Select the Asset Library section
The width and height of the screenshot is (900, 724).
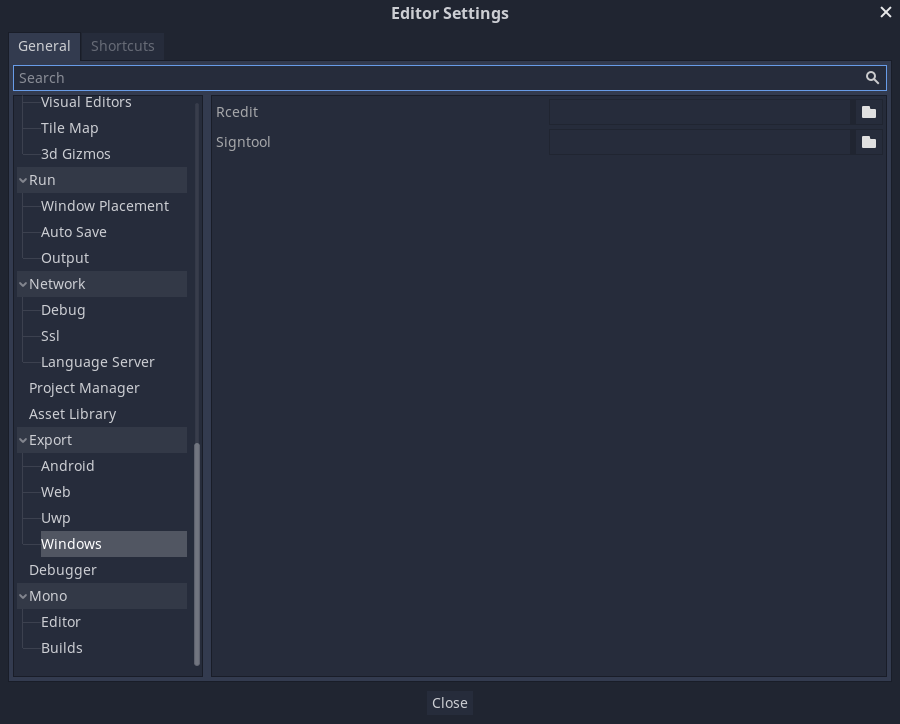click(x=72, y=413)
